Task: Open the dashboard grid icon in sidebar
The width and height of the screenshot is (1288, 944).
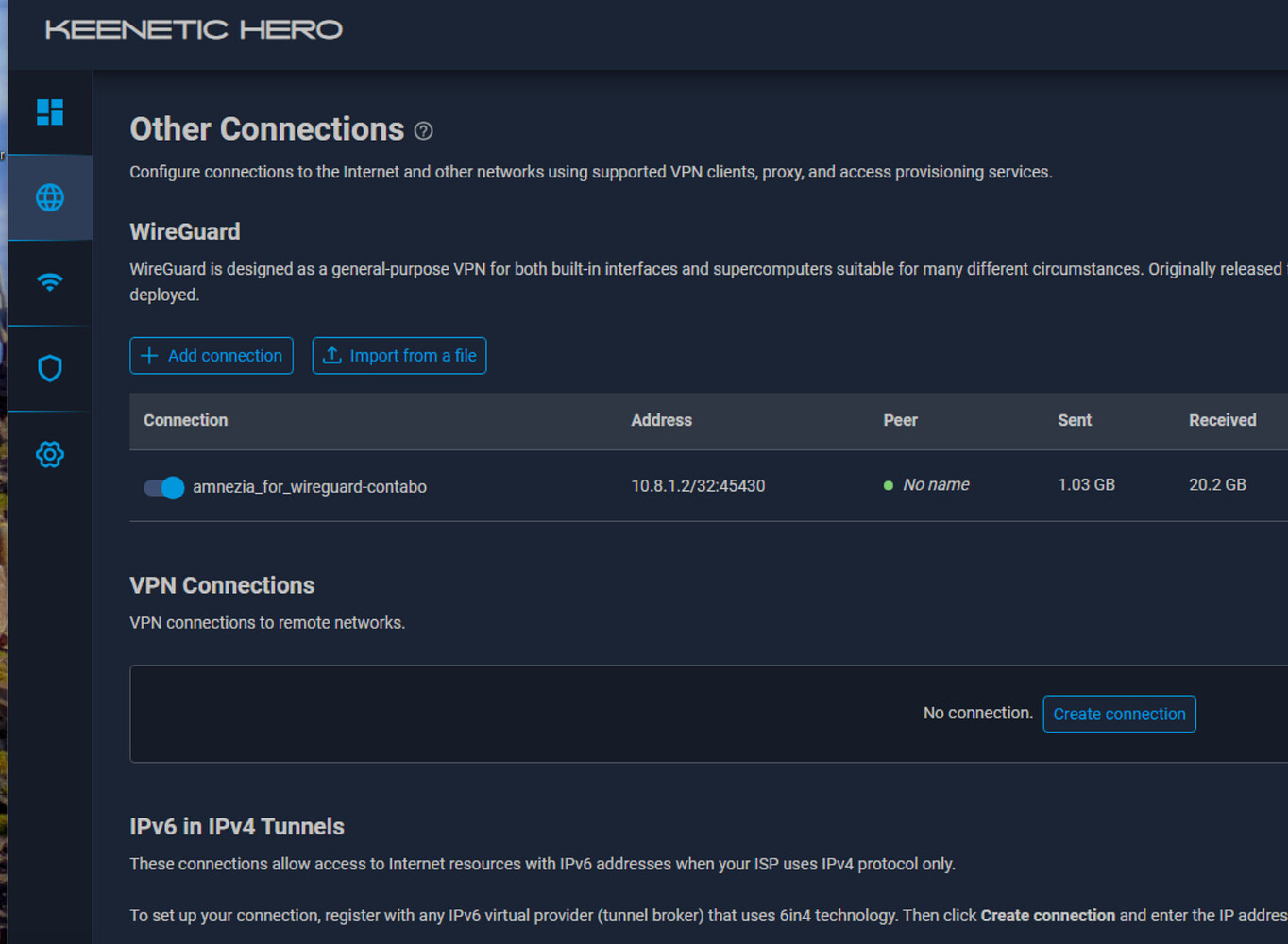Action: (50, 112)
